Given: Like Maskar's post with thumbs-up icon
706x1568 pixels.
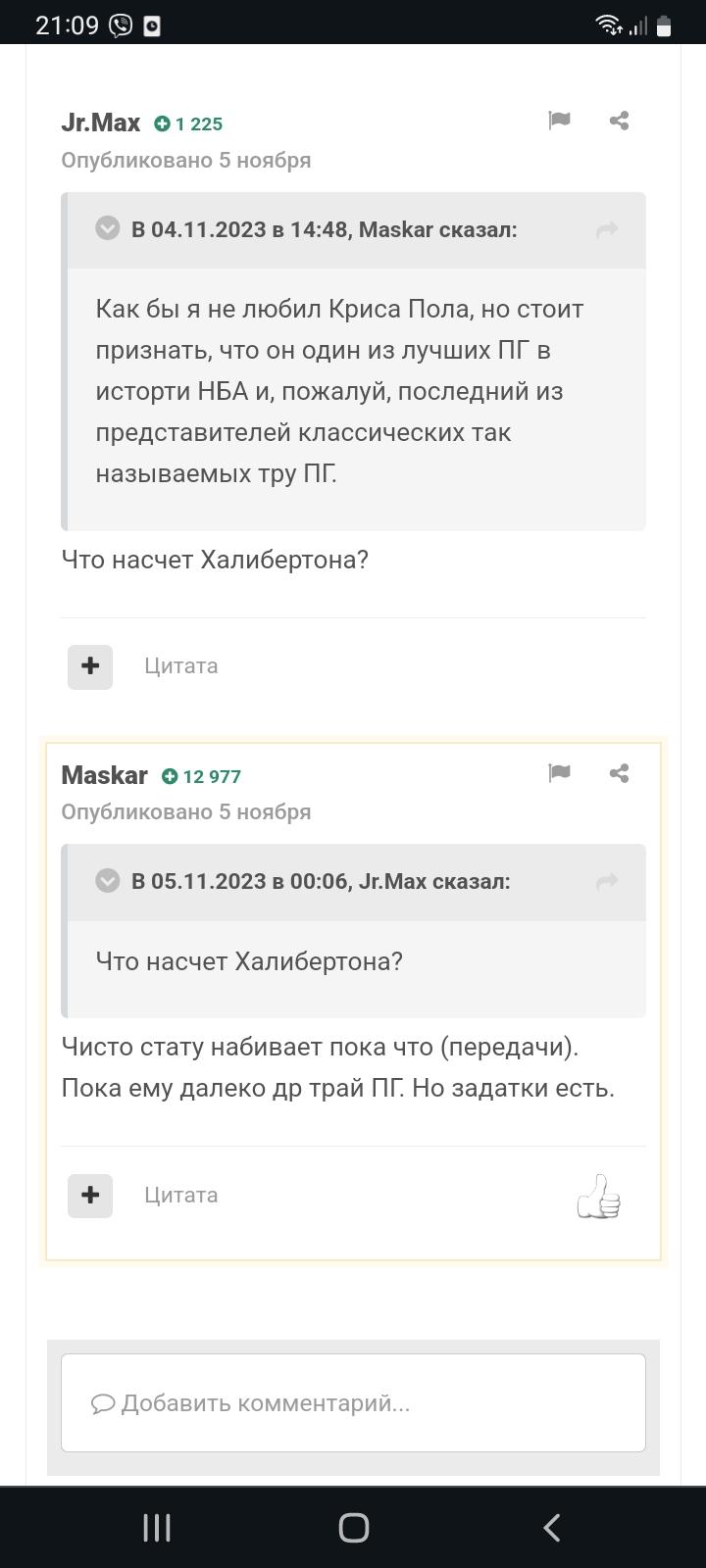Looking at the screenshot, I should (599, 1197).
